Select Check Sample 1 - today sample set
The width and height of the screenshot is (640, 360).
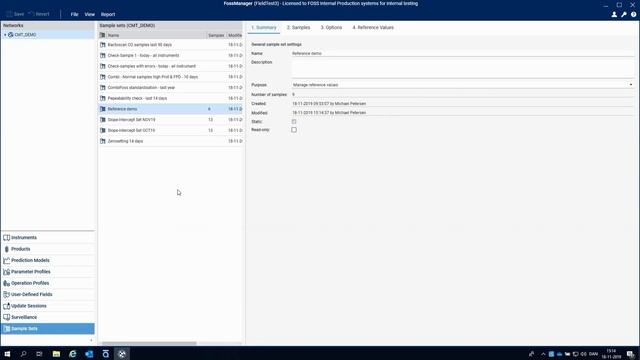point(171,56)
